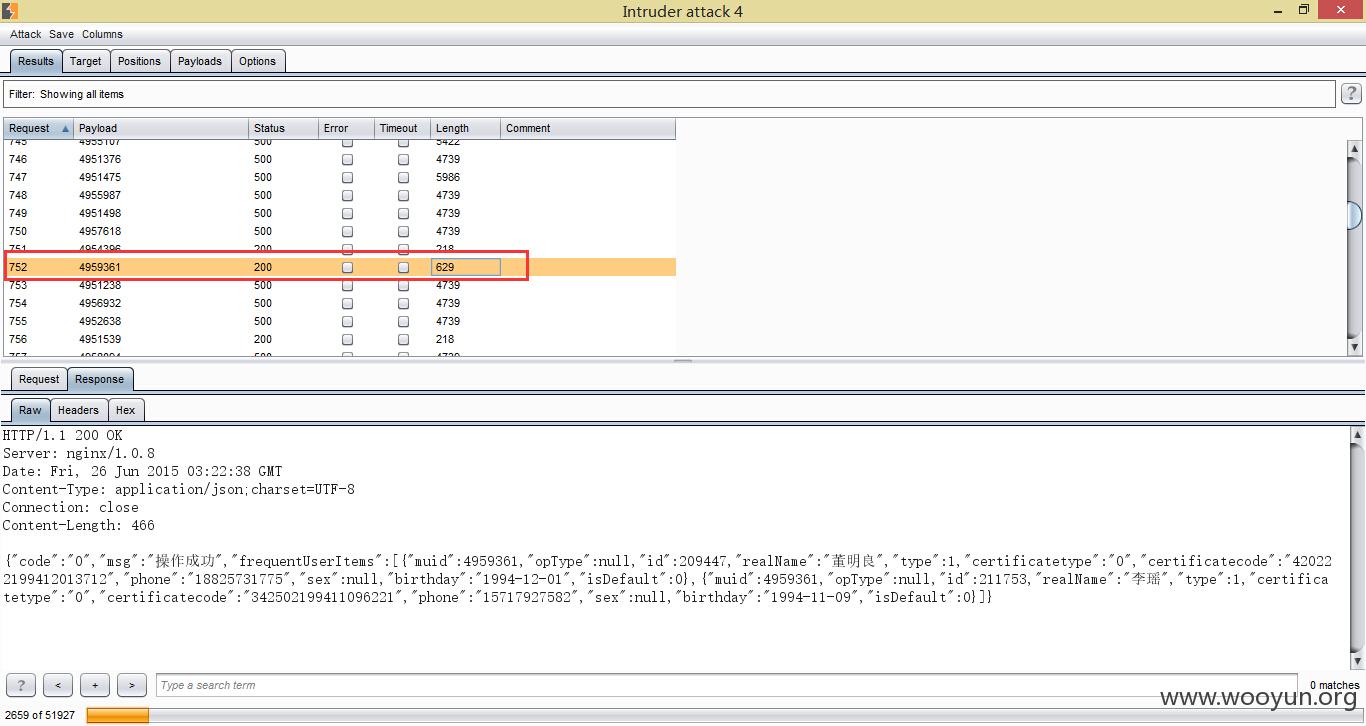Click the plus button beside search field
Screen dimensions: 1366x726
point(95,685)
